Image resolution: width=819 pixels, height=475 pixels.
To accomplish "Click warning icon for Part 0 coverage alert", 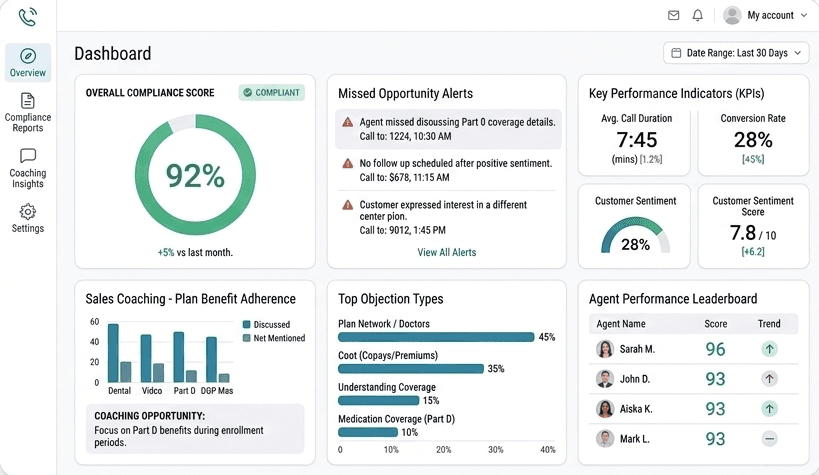I will 348,122.
